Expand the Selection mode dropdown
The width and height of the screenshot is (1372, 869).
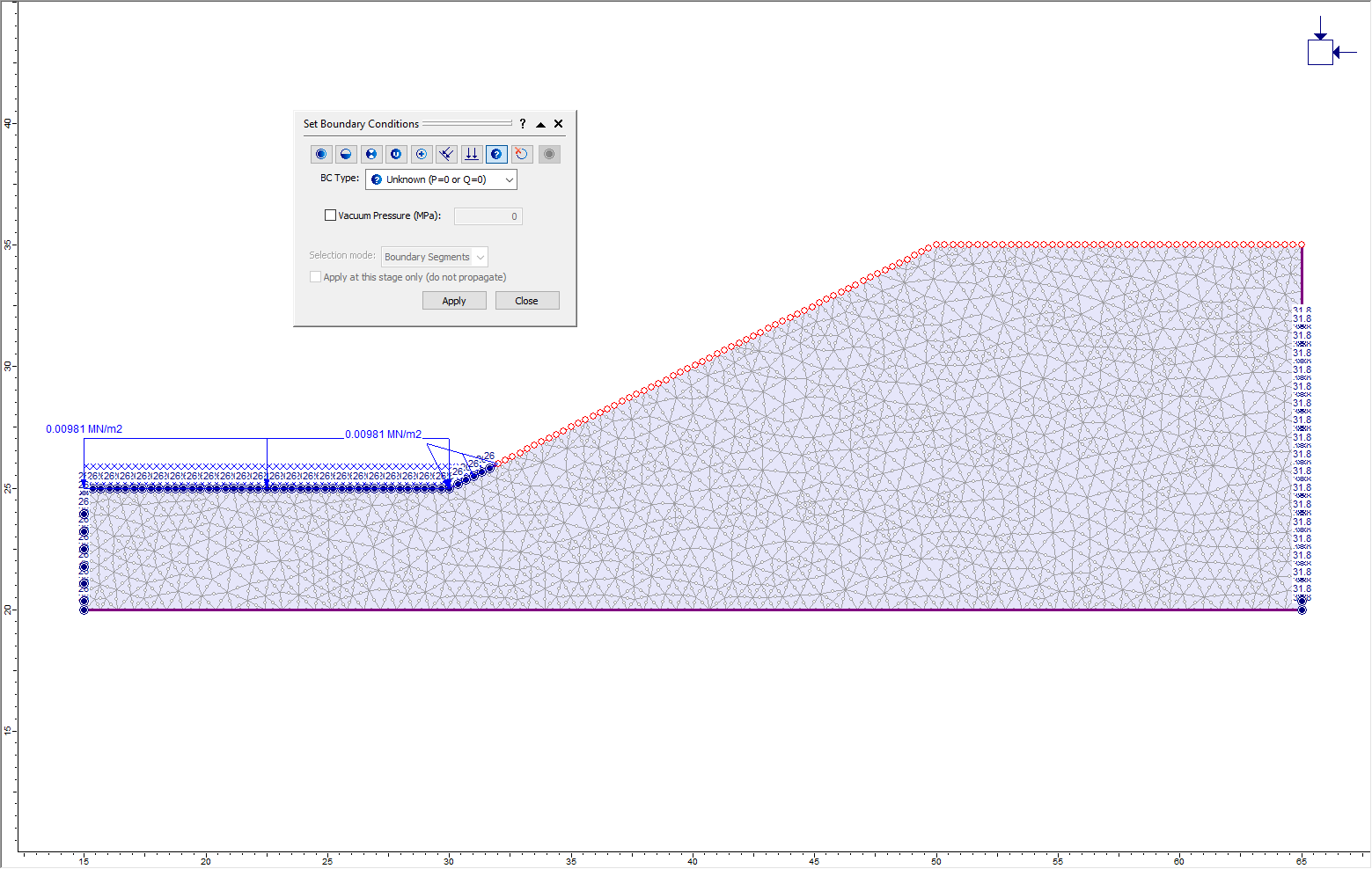tap(435, 257)
